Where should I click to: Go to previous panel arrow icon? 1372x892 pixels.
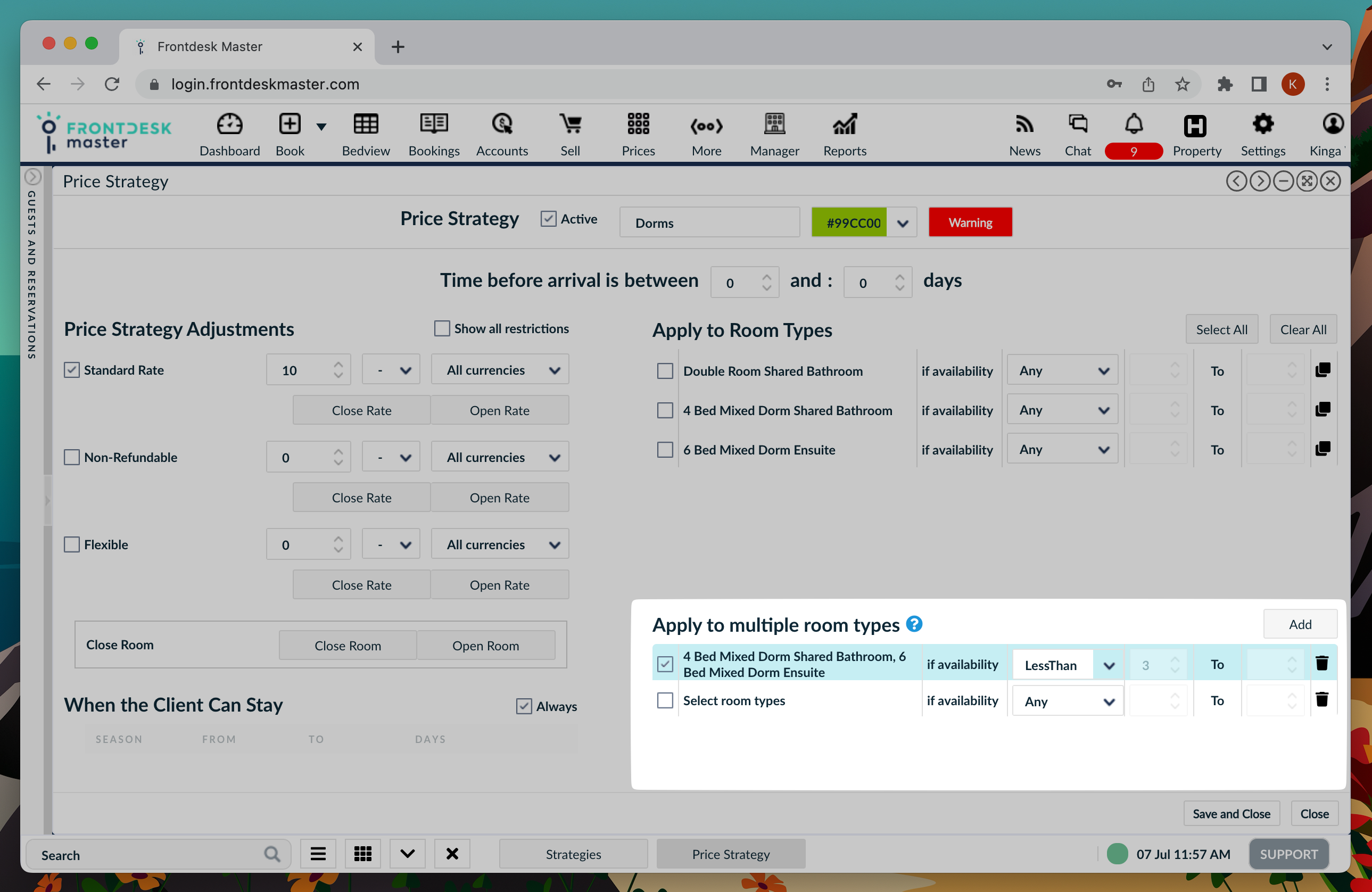tap(1235, 181)
